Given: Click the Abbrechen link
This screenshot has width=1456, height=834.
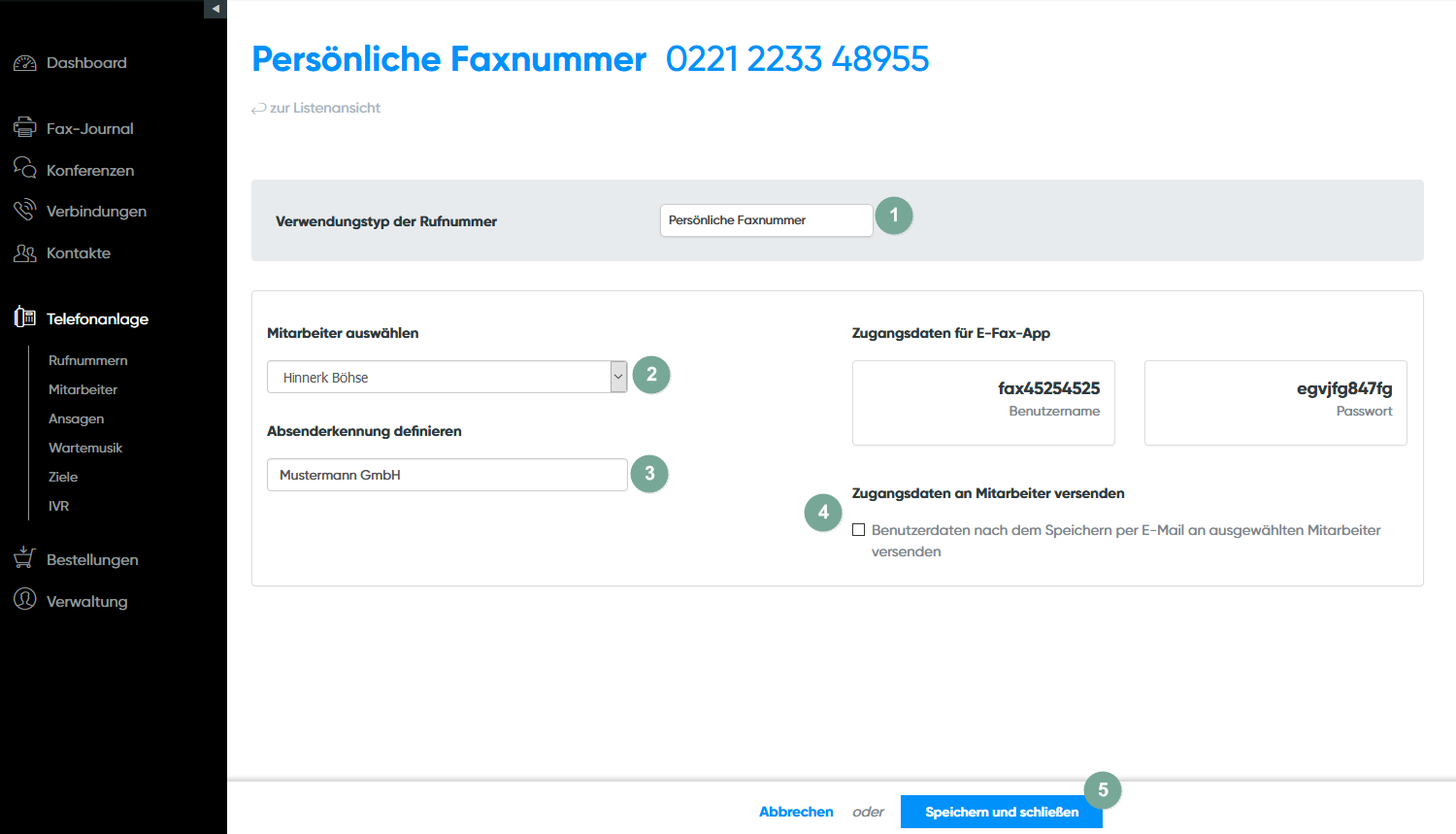Looking at the screenshot, I should [796, 812].
